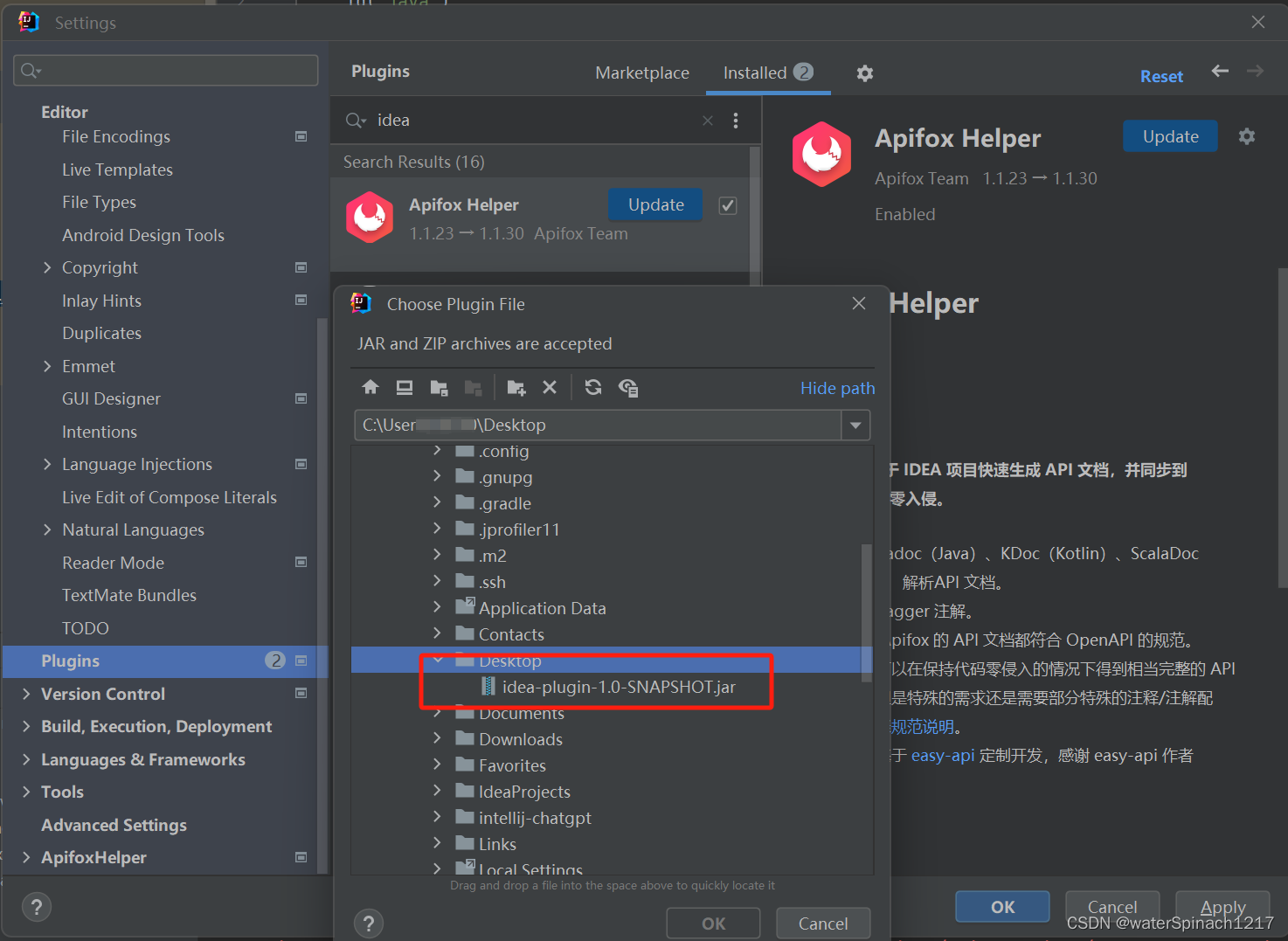Go to home directory in file chooser

[x=370, y=387]
